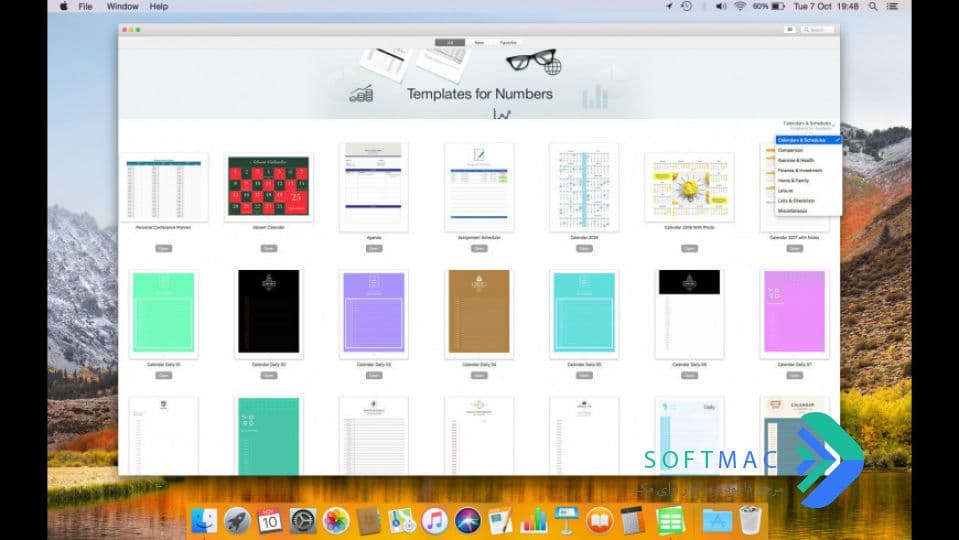Select purple Calendar Daily 03 thumbnail

[x=374, y=314]
